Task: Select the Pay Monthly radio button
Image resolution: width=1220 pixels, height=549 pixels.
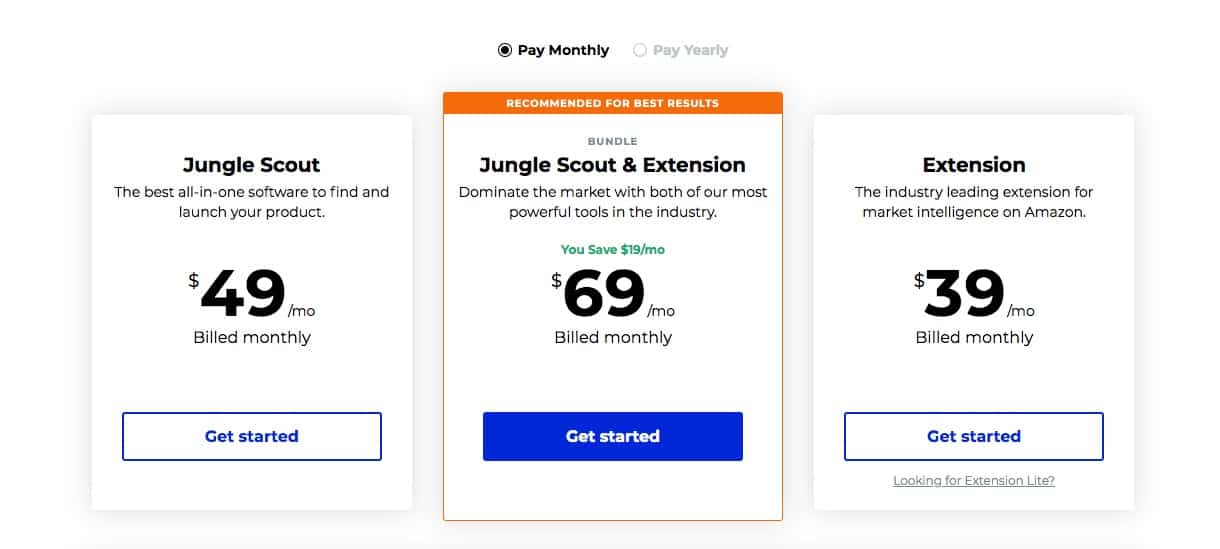Action: 505,50
